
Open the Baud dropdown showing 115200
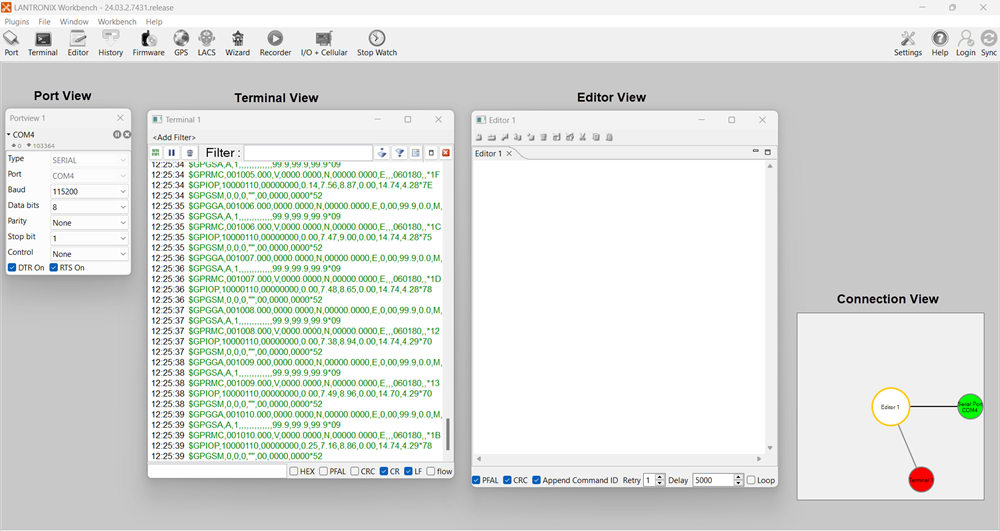point(89,191)
